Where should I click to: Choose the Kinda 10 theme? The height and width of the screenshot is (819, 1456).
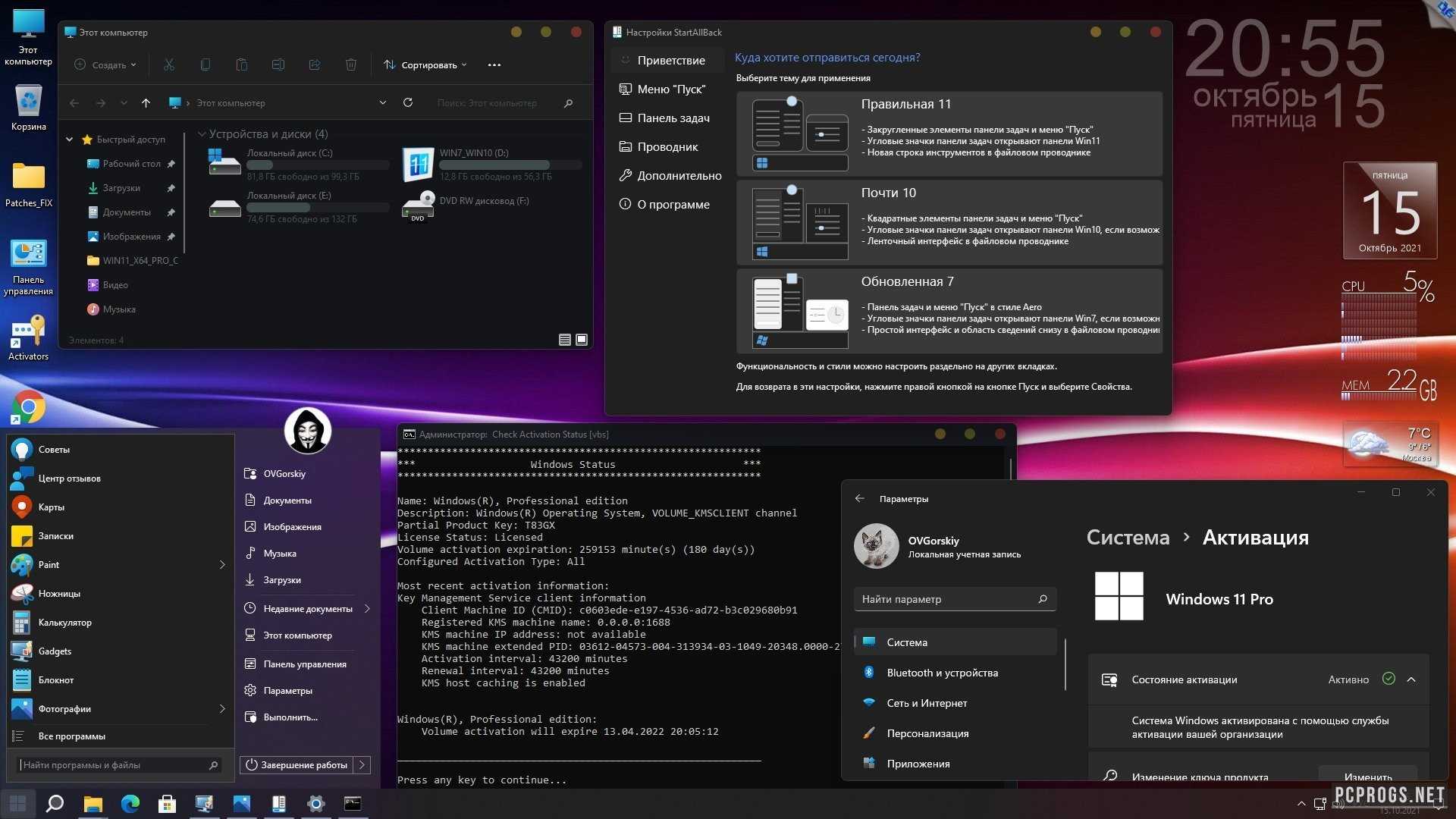(949, 222)
